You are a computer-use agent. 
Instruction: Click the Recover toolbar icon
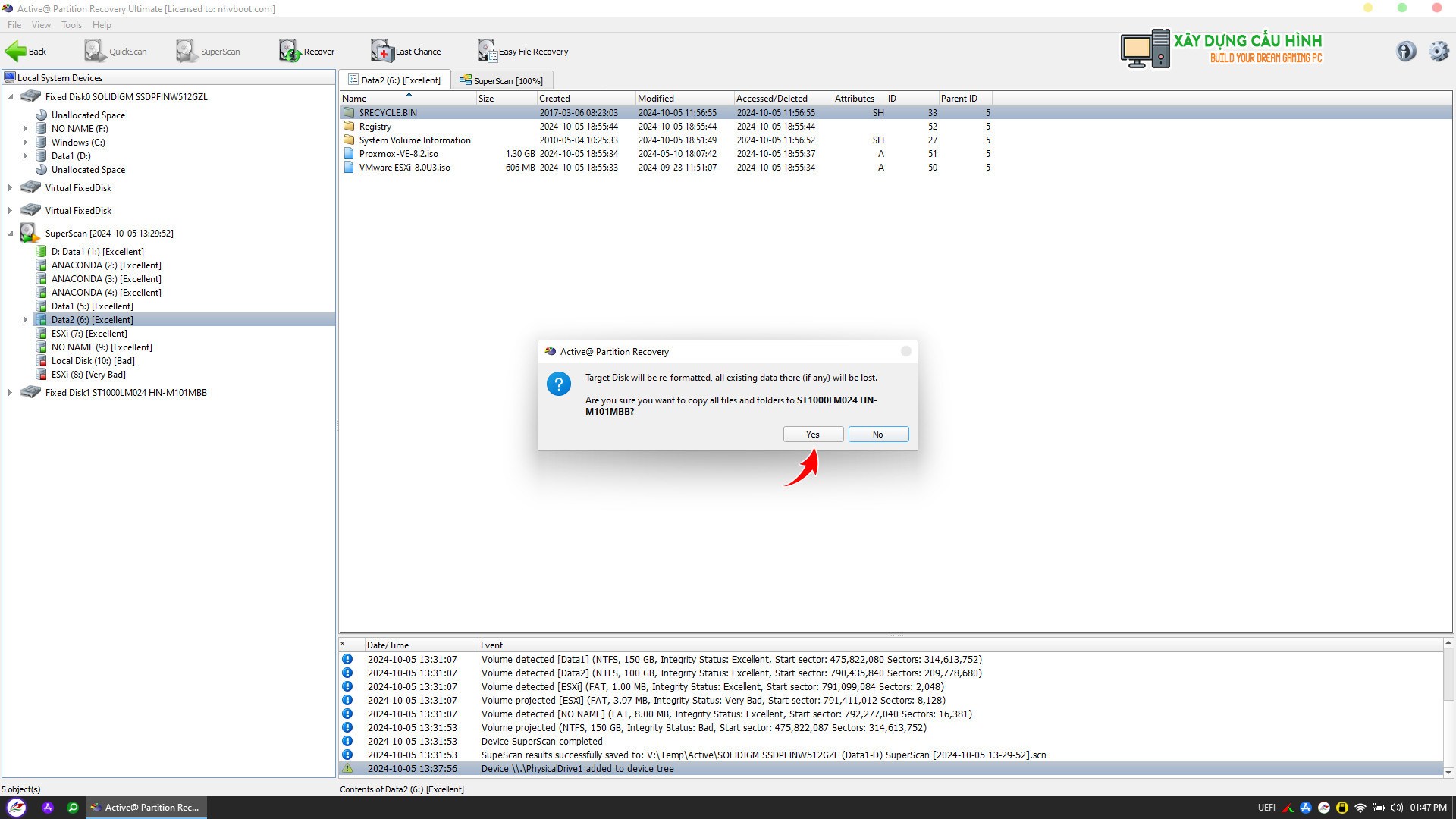290,52
